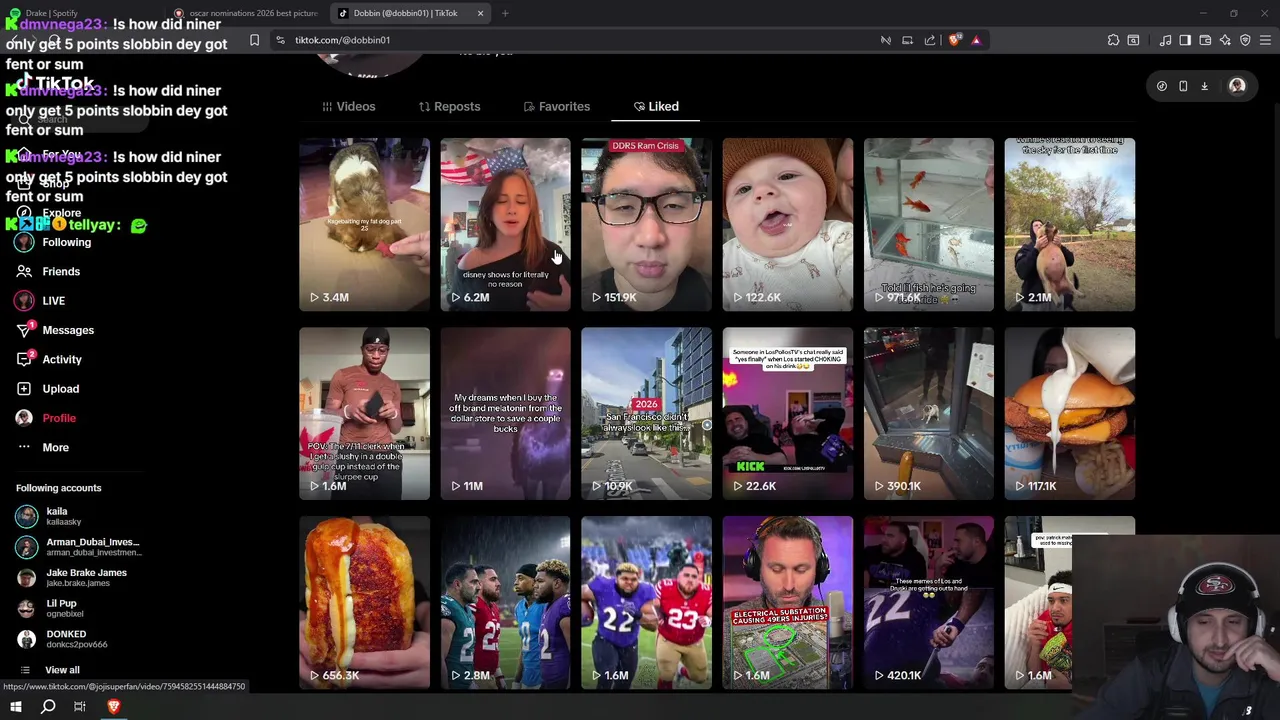The width and height of the screenshot is (1280, 720).
Task: Switch to the Videos tab
Action: point(349,106)
